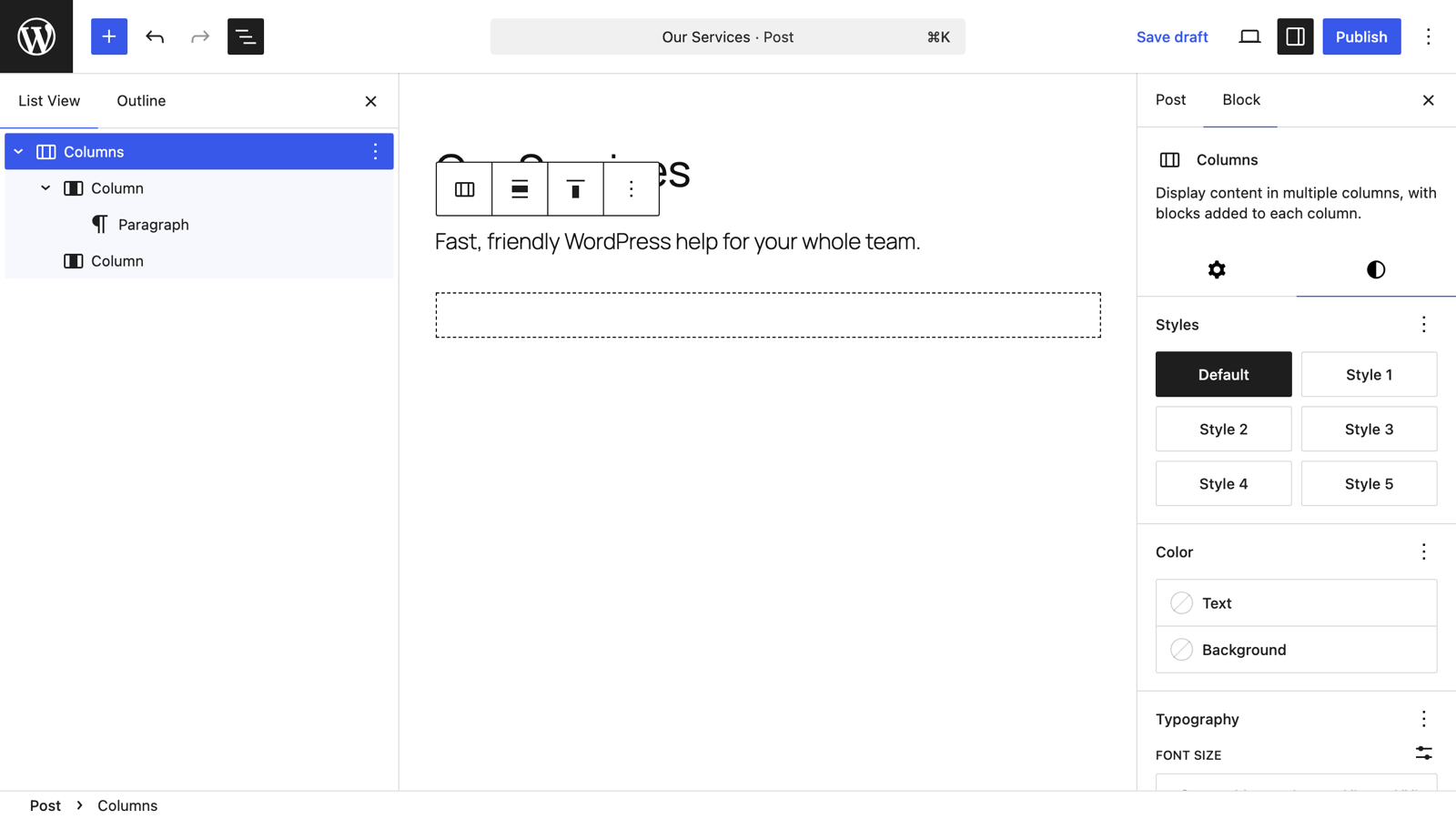Open the Background color picker
1456x819 pixels.
[1296, 650]
